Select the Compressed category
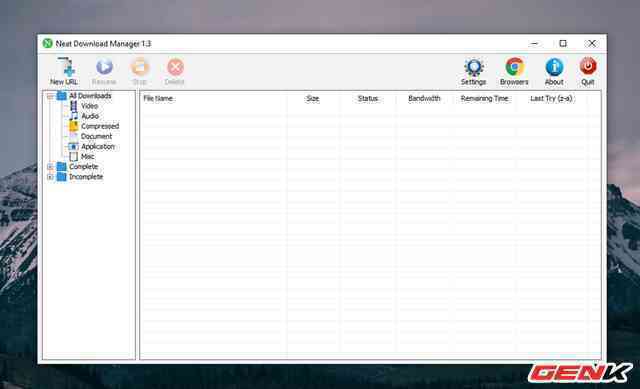This screenshot has height=389, width=640. pos(100,127)
